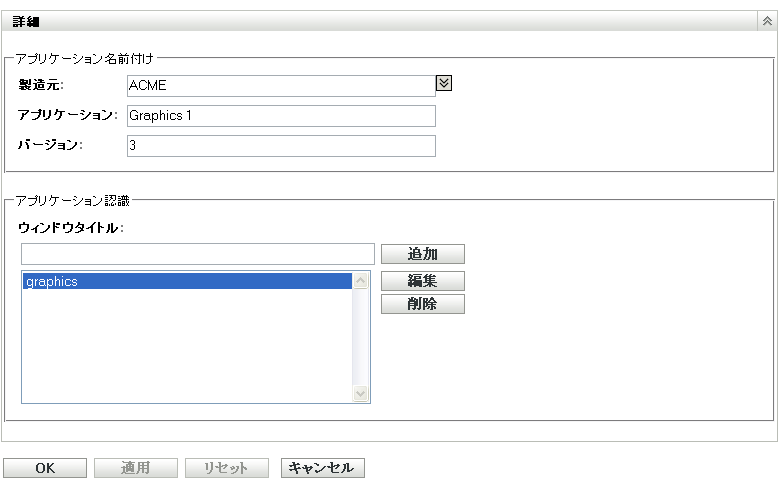The image size is (784, 481).
Task: Click the list scrollbar down arrow
Action: point(361,394)
